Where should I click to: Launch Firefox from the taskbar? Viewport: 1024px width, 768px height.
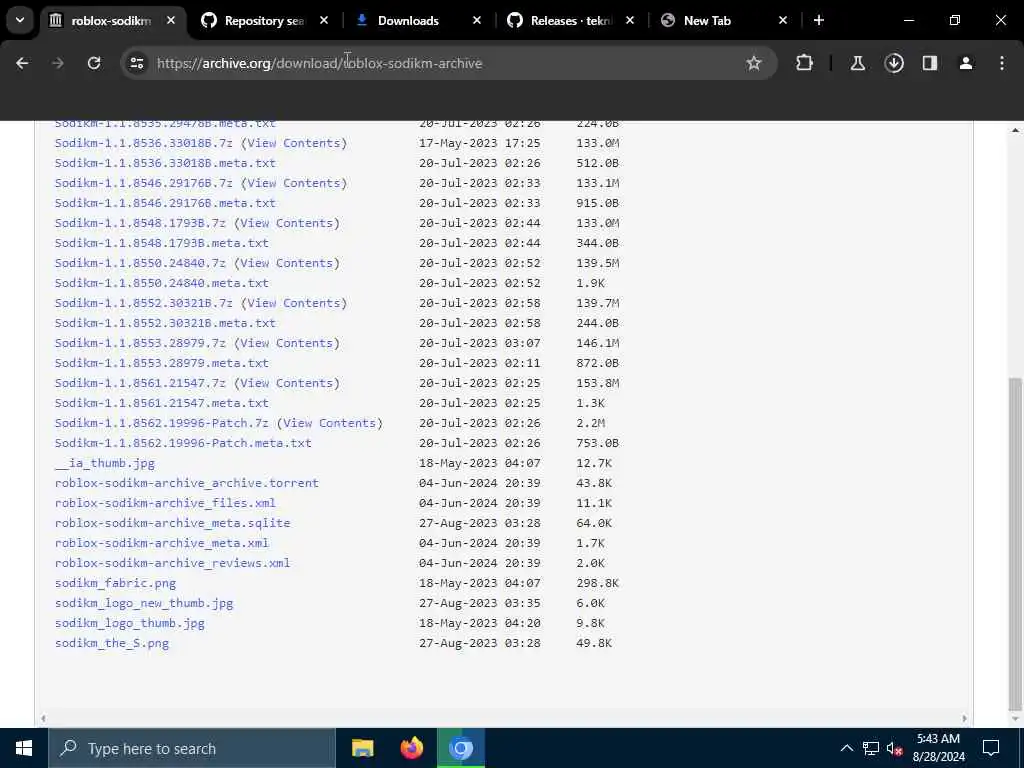point(411,748)
